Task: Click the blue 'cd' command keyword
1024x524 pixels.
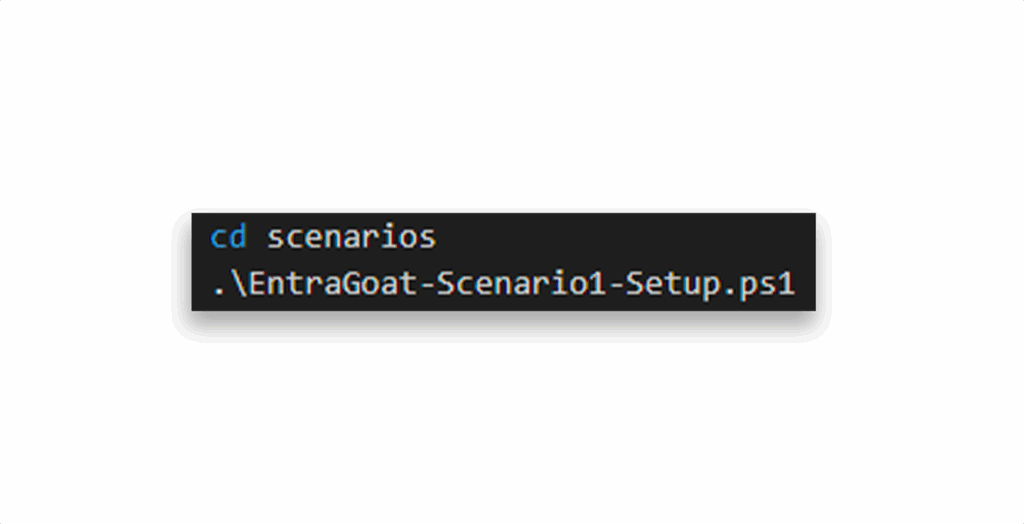Action: click(229, 237)
